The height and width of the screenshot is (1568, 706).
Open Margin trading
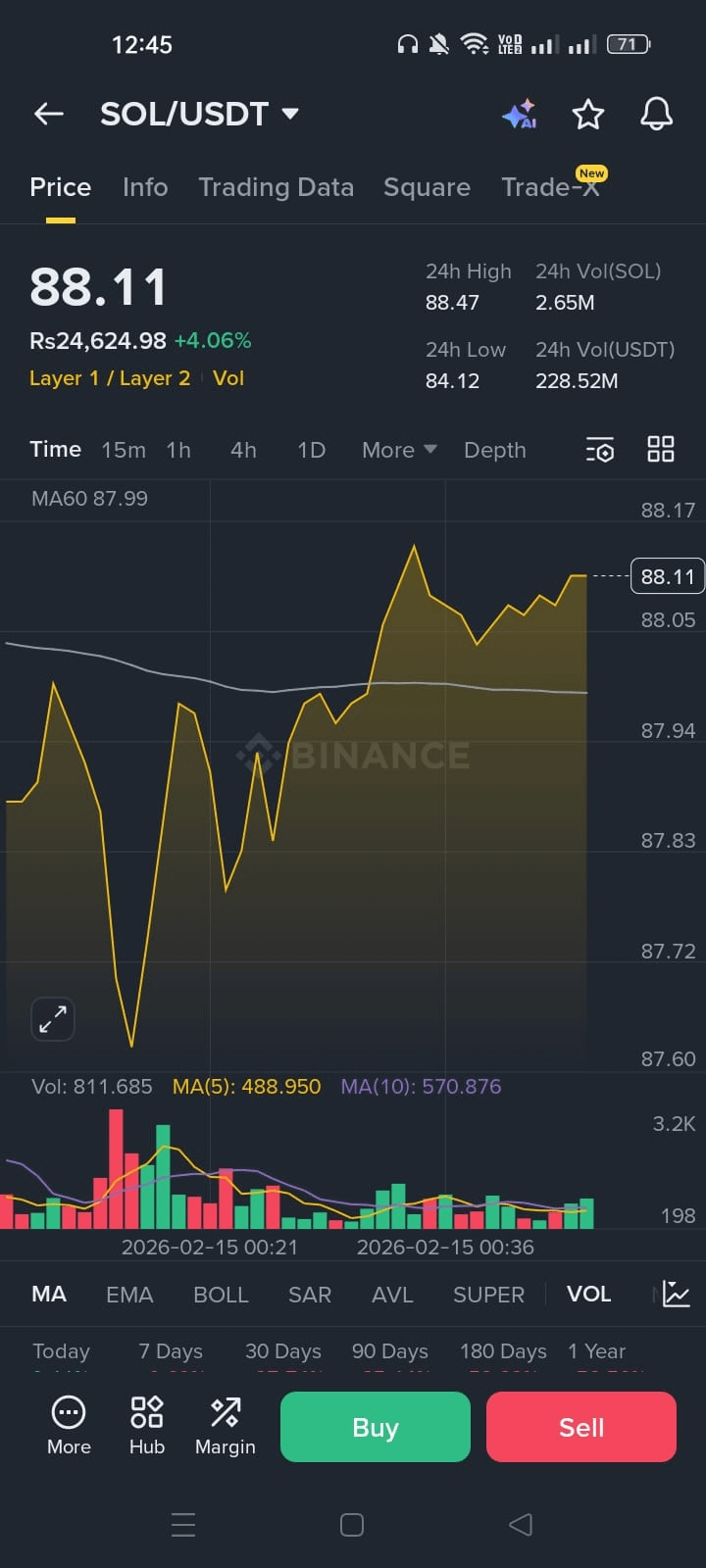[226, 1426]
